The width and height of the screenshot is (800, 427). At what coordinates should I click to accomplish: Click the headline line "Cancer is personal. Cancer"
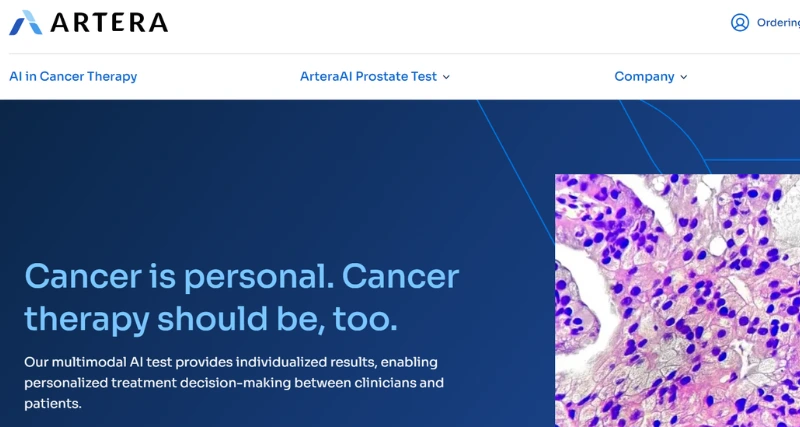coord(241,276)
